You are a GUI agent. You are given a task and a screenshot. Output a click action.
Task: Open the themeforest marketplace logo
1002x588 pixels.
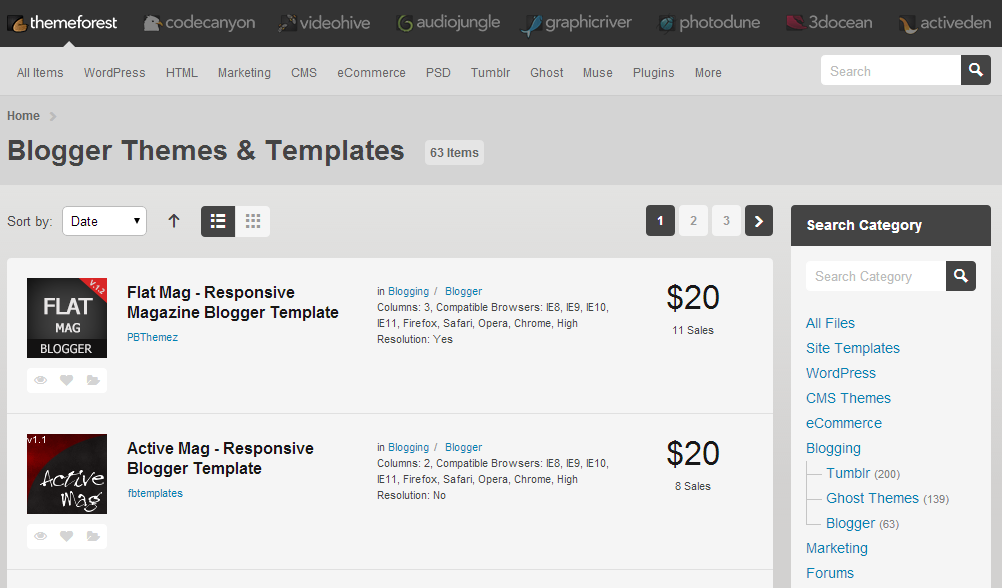click(62, 23)
